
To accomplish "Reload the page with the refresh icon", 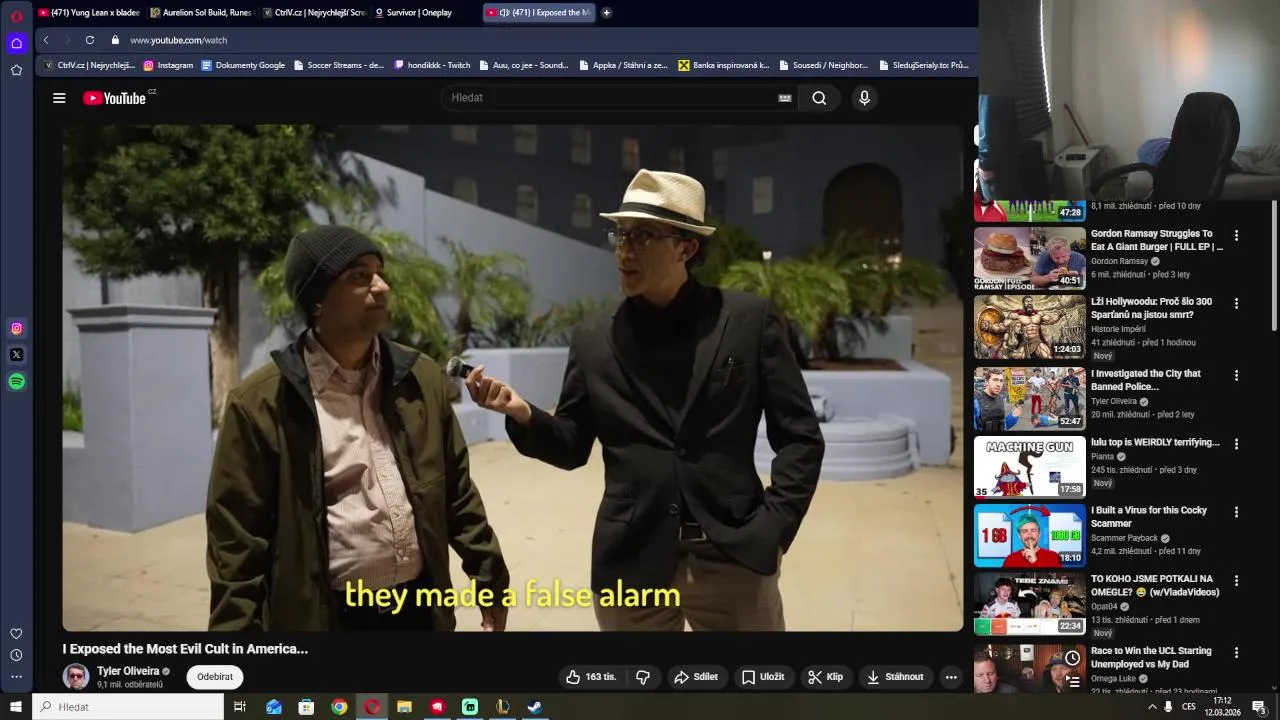I will 90,40.
